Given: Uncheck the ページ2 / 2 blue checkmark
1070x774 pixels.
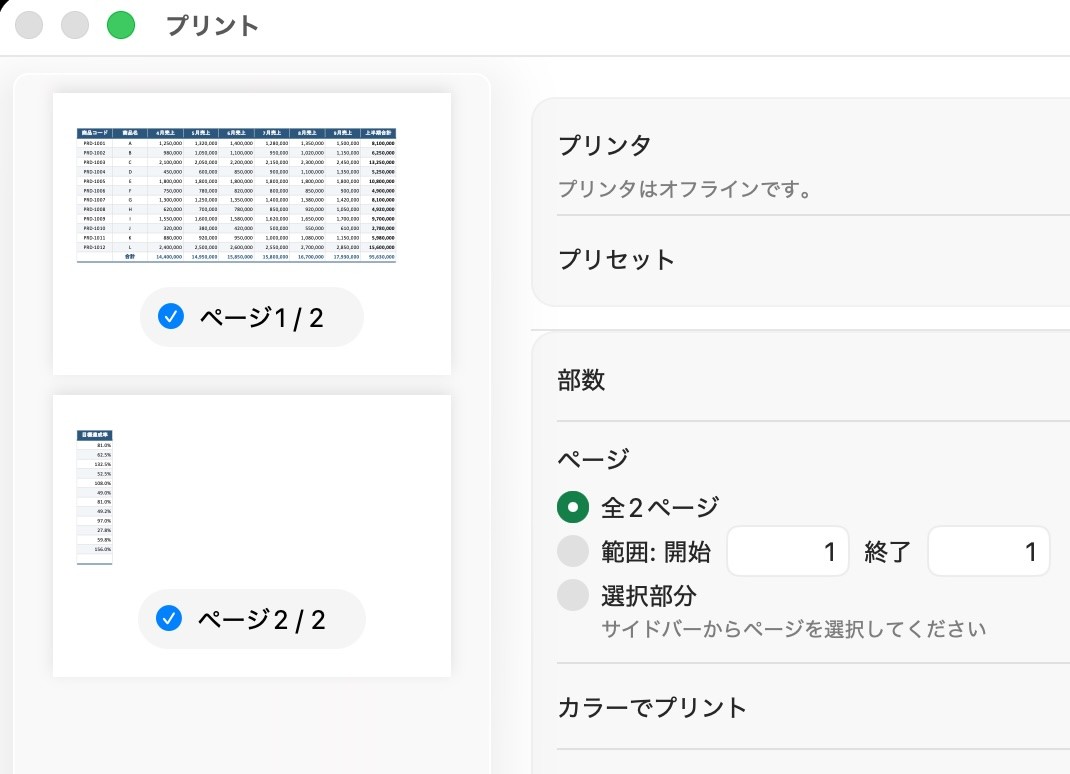Looking at the screenshot, I should [169, 618].
